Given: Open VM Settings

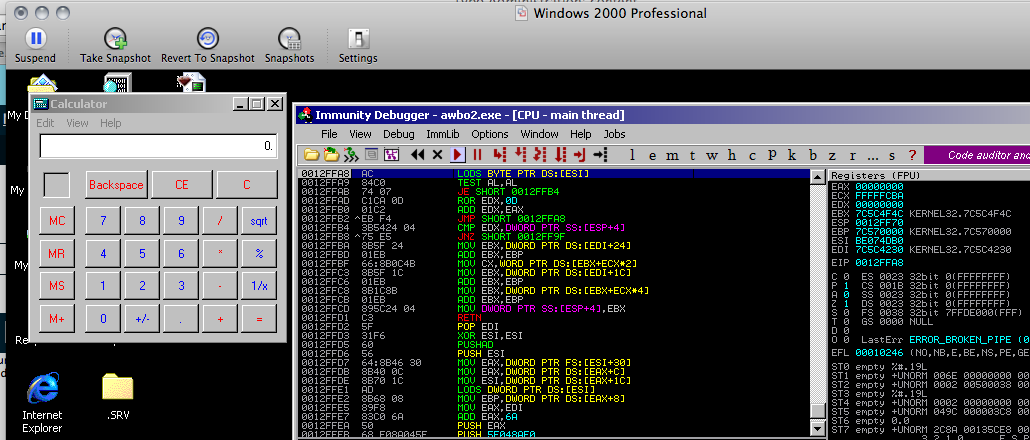Looking at the screenshot, I should coord(358,45).
